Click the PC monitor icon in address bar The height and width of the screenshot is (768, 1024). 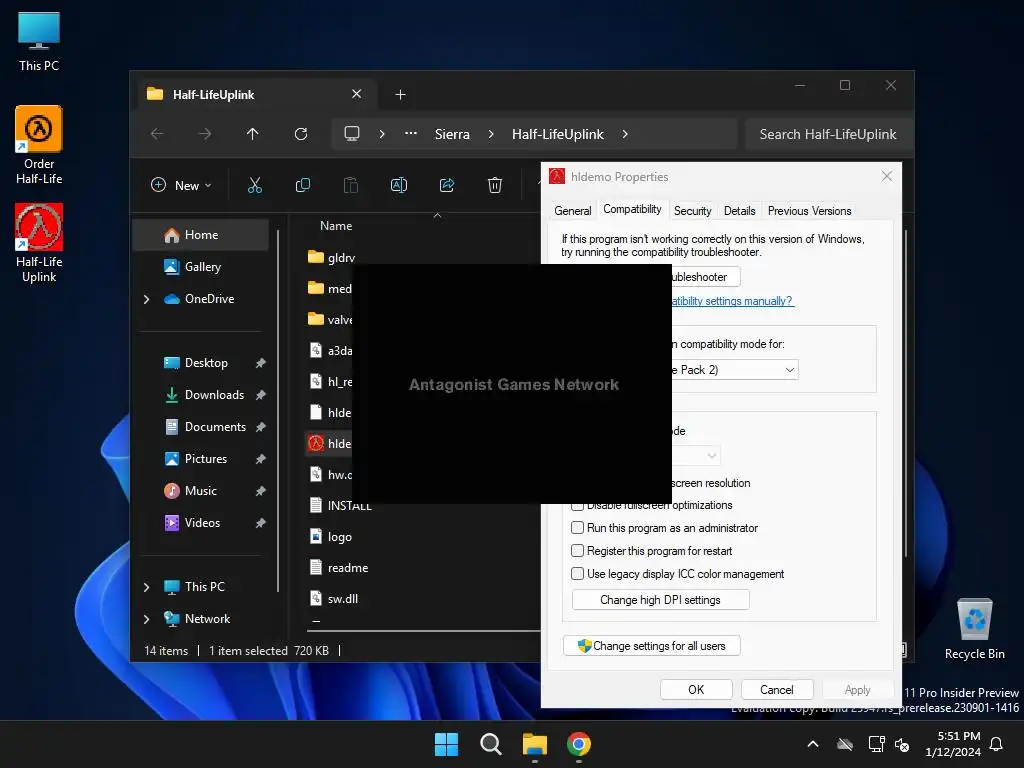(352, 134)
